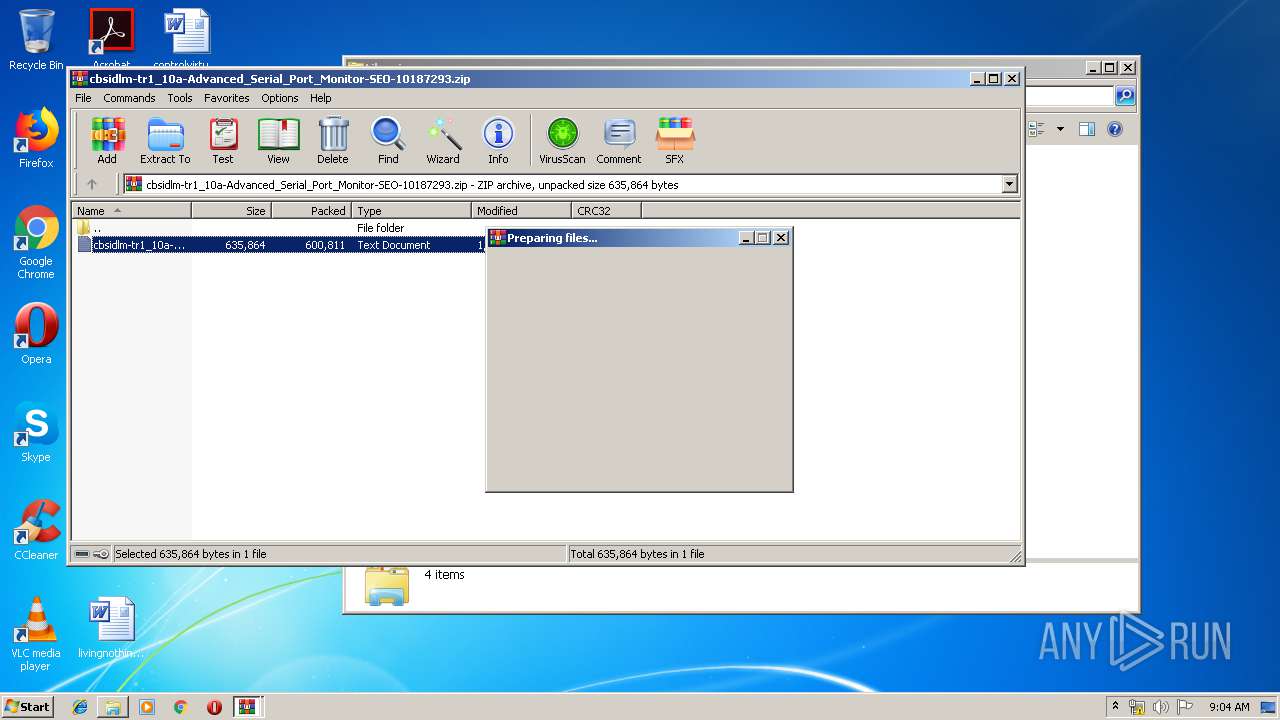
Task: Open Internet Explorer from taskbar
Action: tap(80, 707)
